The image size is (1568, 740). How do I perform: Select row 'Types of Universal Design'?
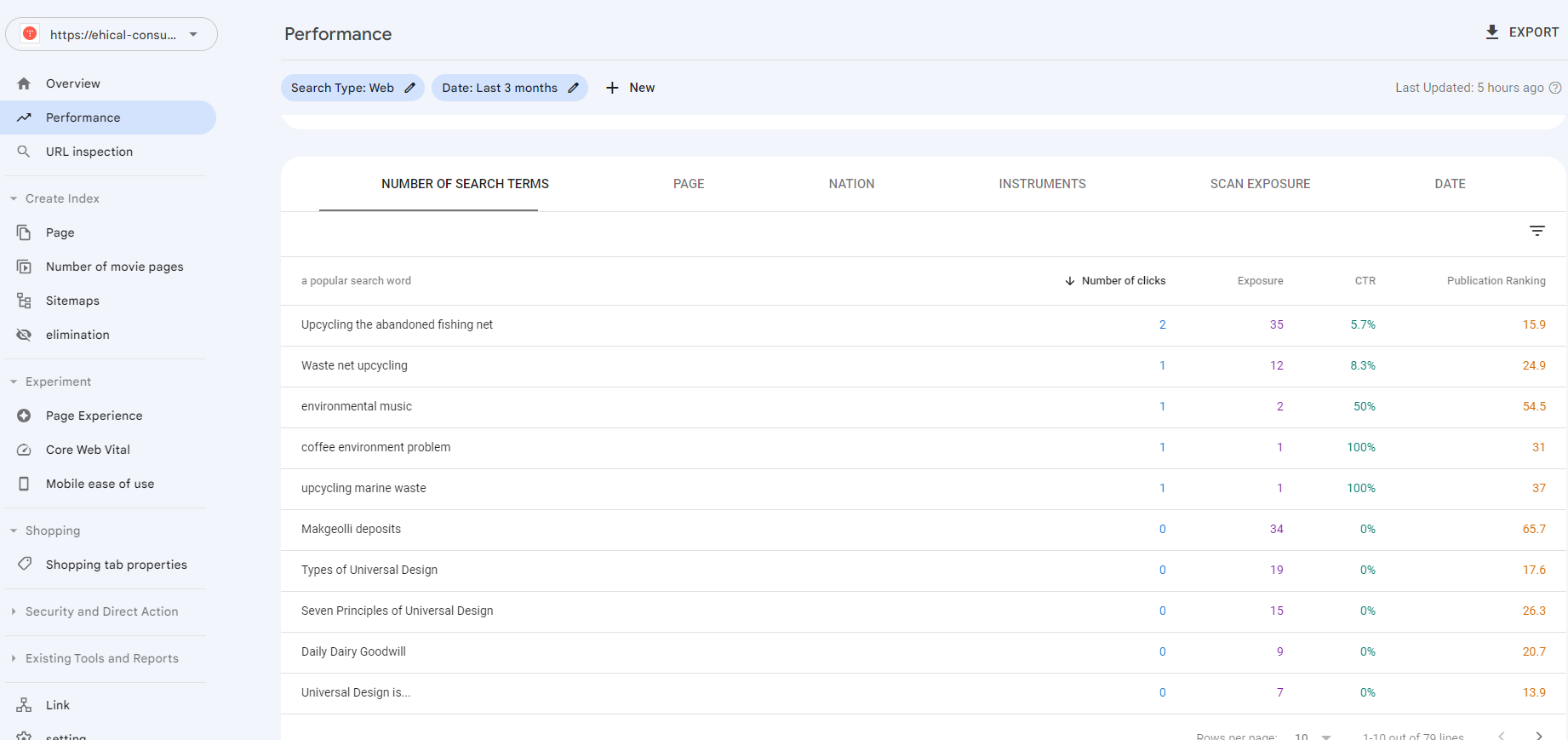coord(924,571)
